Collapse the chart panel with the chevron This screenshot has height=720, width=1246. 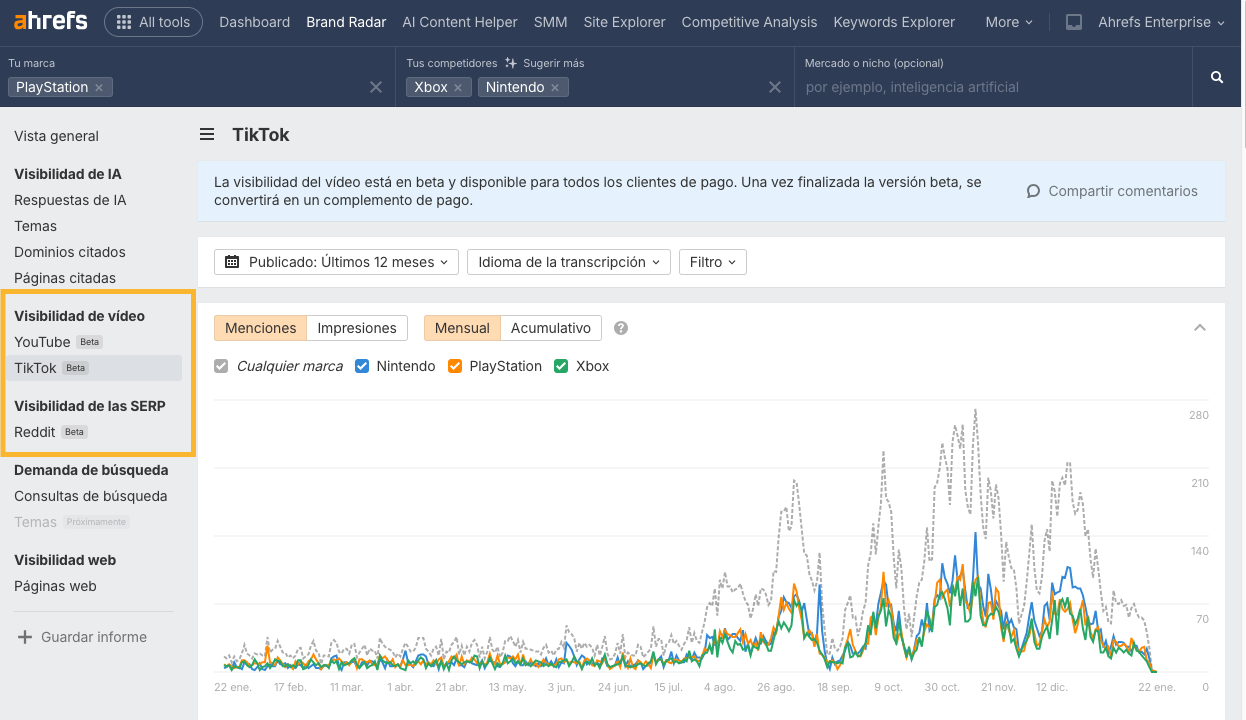point(1200,327)
